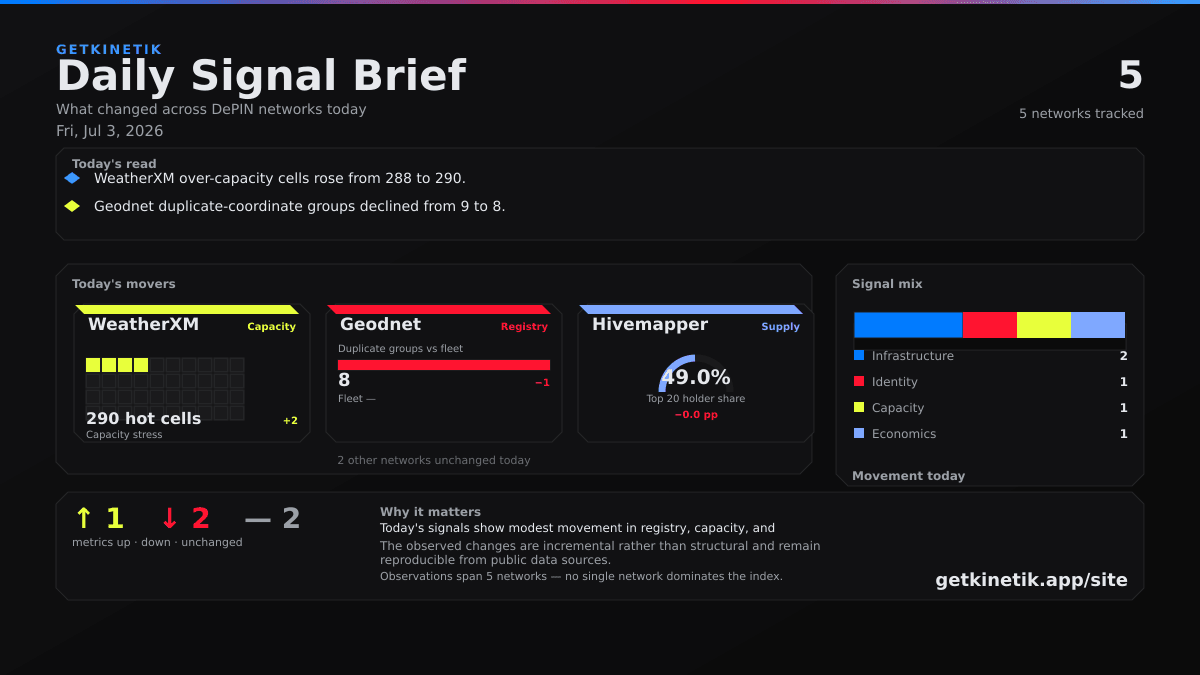The image size is (1200, 675).
Task: Click the 'Today's read' heading
Action: [114, 164]
